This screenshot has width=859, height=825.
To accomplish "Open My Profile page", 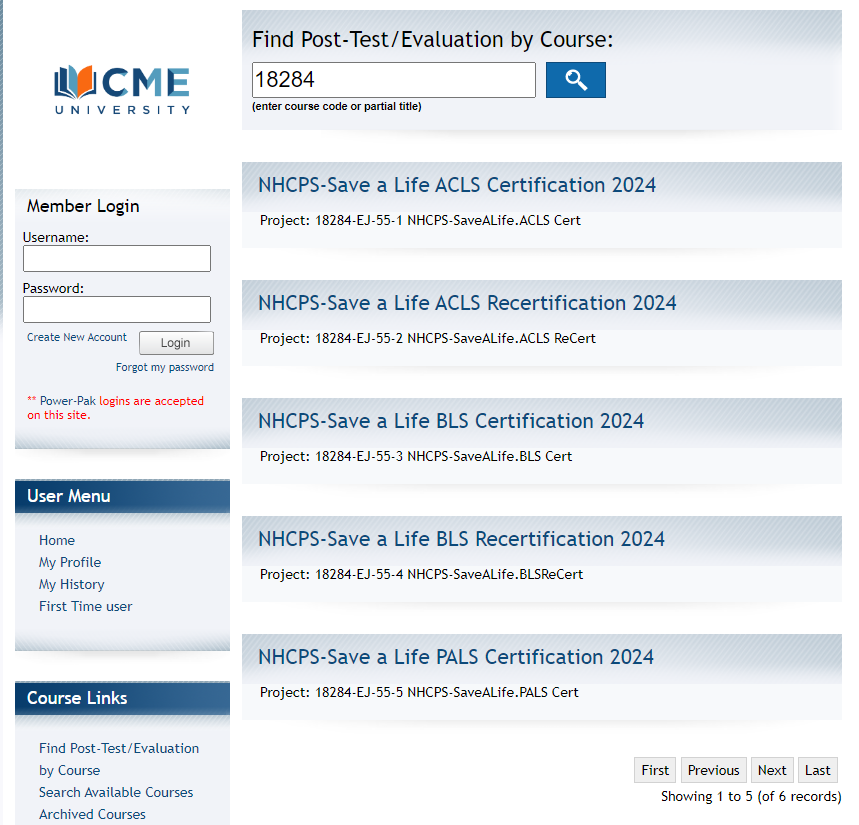I will (x=69, y=562).
